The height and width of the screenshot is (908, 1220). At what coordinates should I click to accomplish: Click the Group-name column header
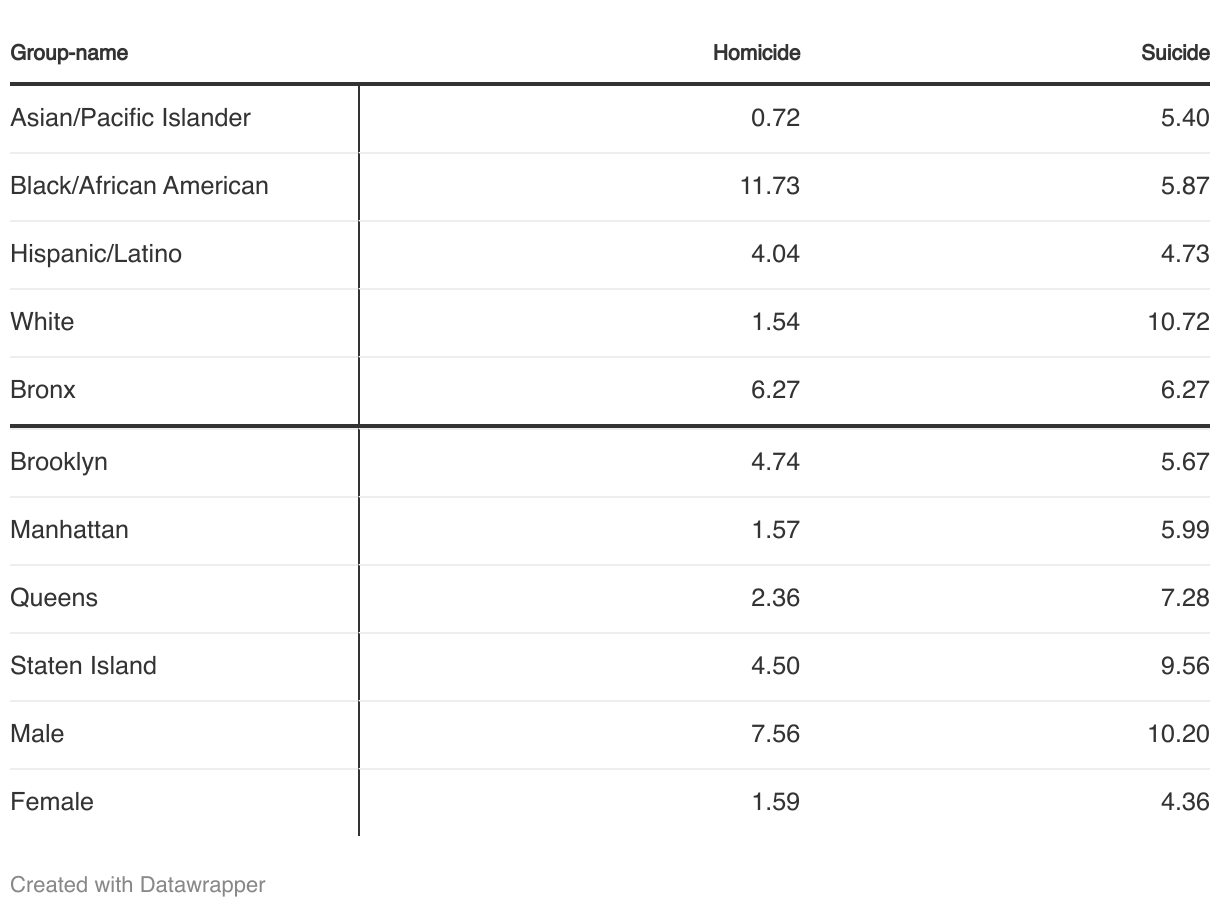[69, 53]
